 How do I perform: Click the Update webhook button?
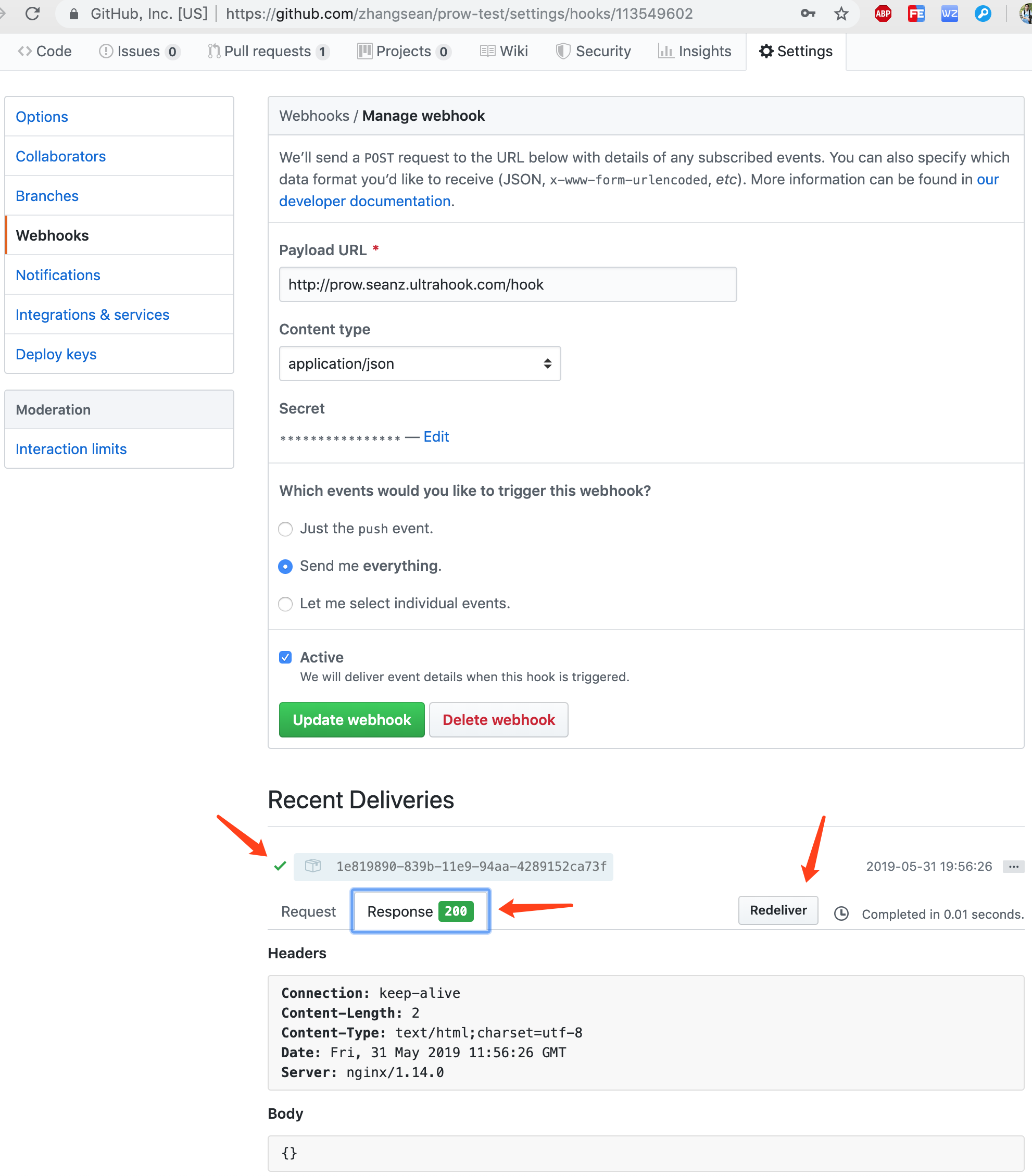pos(351,719)
